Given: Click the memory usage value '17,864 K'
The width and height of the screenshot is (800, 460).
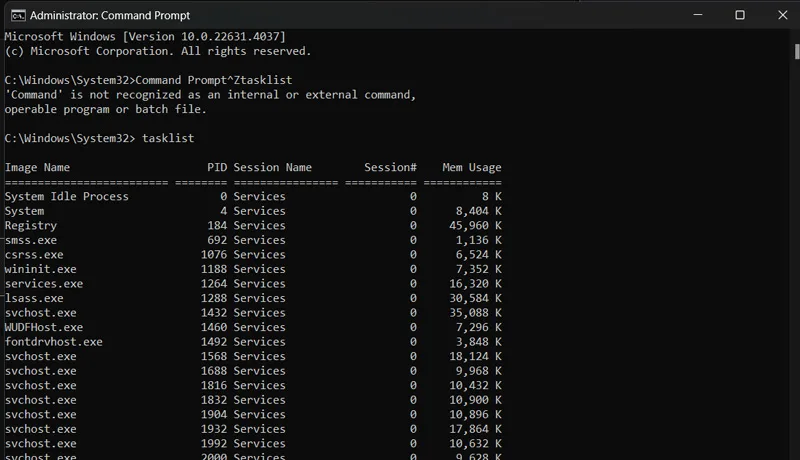Looking at the screenshot, I should (475, 429).
